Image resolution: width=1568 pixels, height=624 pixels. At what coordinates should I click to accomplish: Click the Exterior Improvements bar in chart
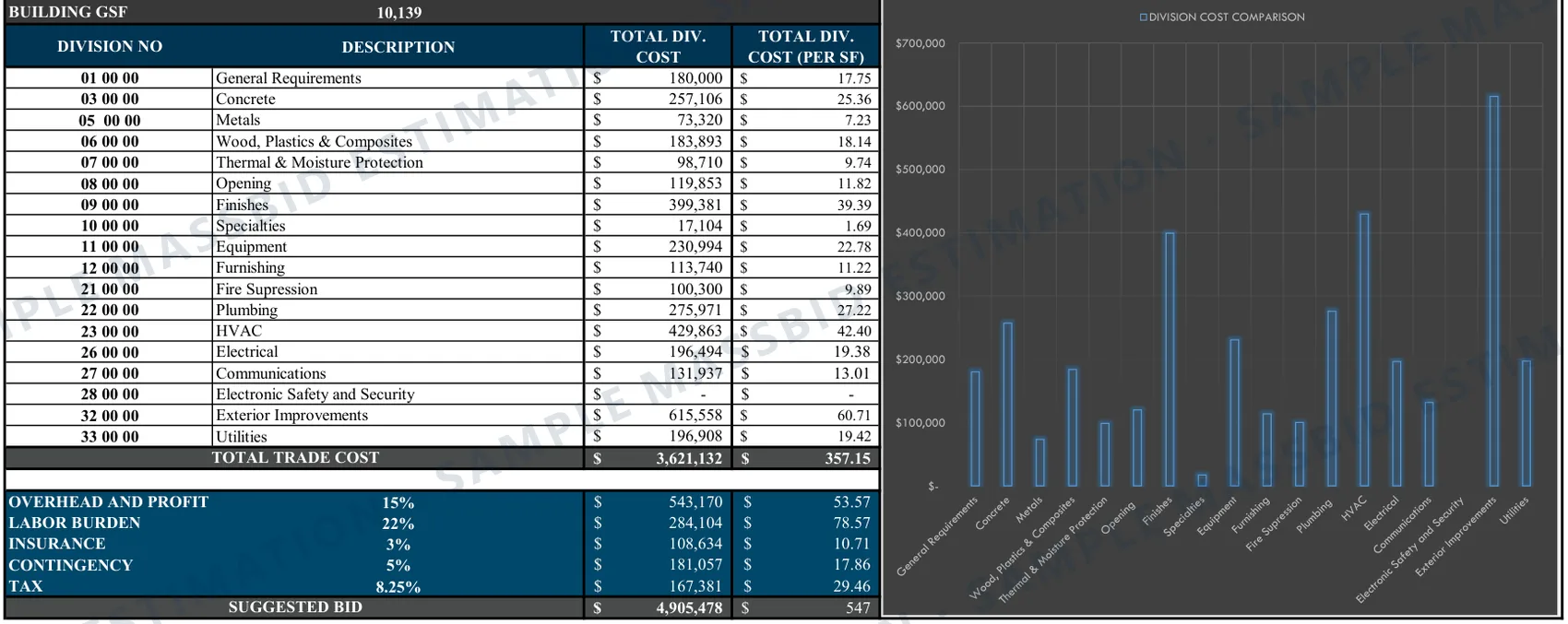click(1494, 291)
